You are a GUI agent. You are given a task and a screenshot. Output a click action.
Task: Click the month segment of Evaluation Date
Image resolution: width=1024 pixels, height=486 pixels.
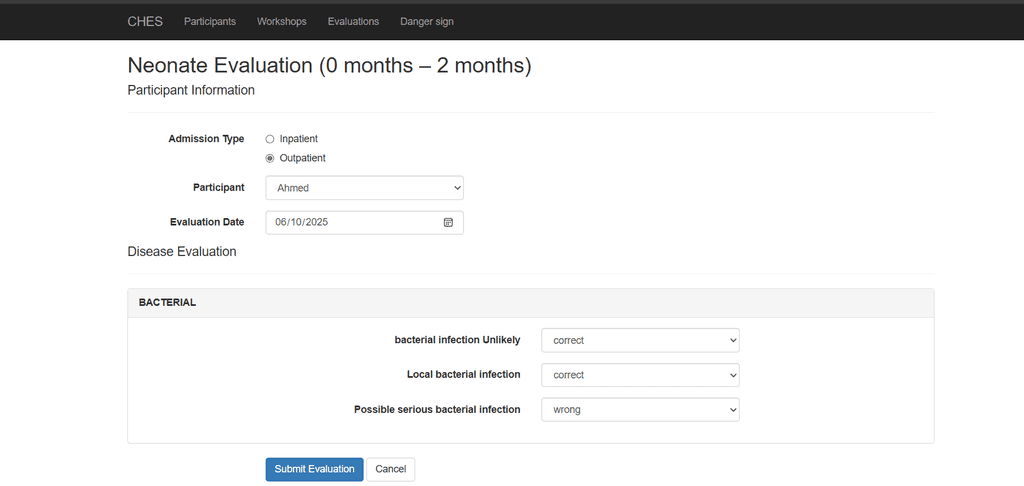click(282, 222)
